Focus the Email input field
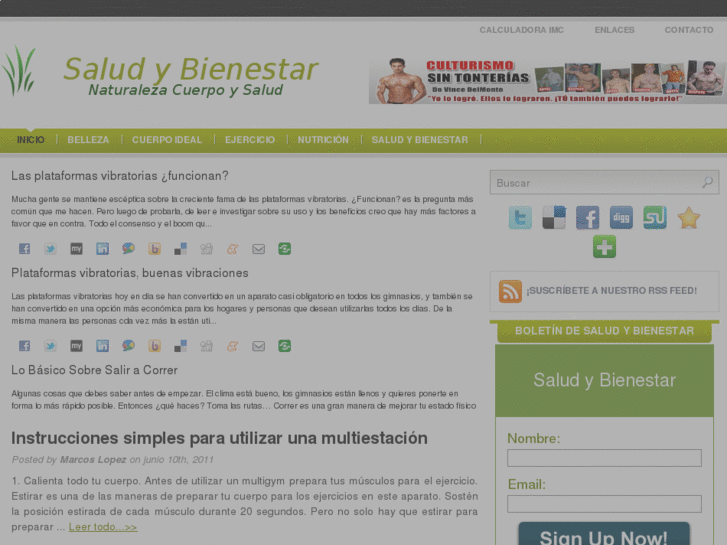727x545 pixels. point(604,504)
